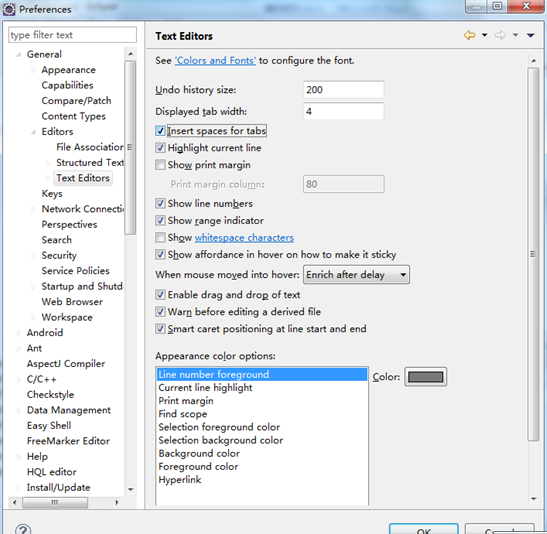Open the preferences view menu triangle
Viewport: 547px width, 534px height.
[x=531, y=35]
